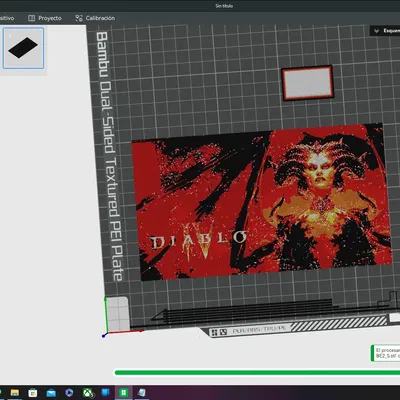Click the Bambu Studio taskbar icon

[124, 393]
